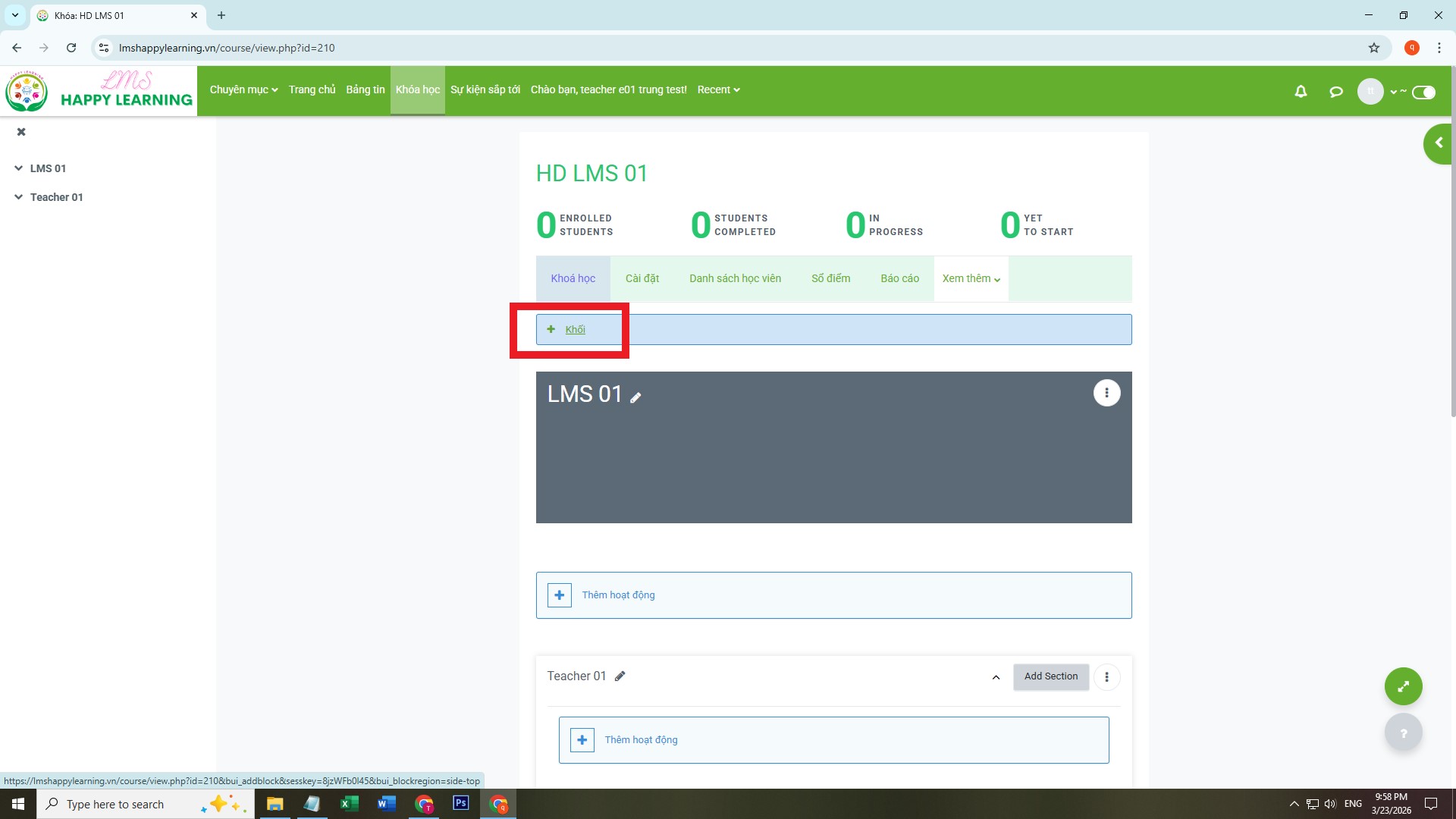Switch to the Cài đặt tab
1456x819 pixels.
click(x=642, y=278)
